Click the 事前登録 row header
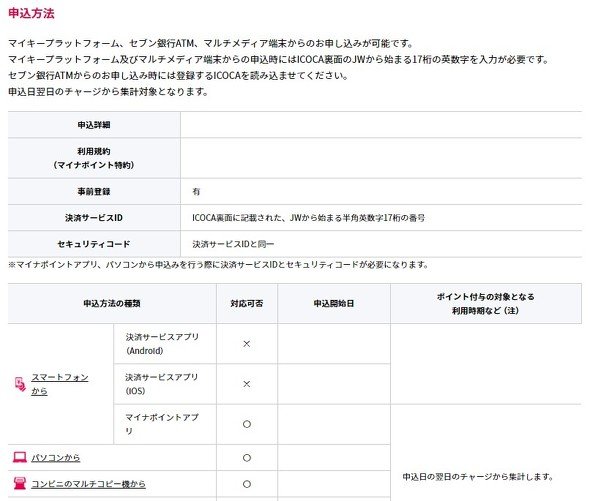This screenshot has width=590, height=501. (x=94, y=192)
